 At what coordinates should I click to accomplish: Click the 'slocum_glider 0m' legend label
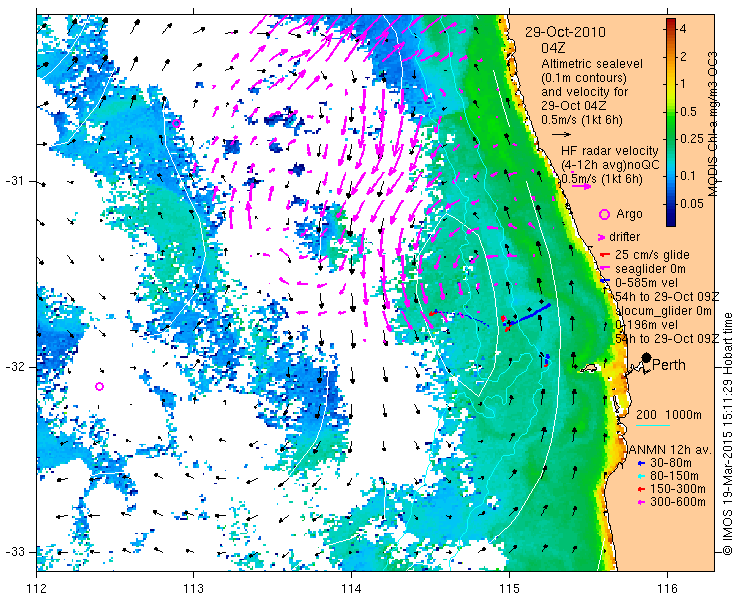(x=663, y=311)
